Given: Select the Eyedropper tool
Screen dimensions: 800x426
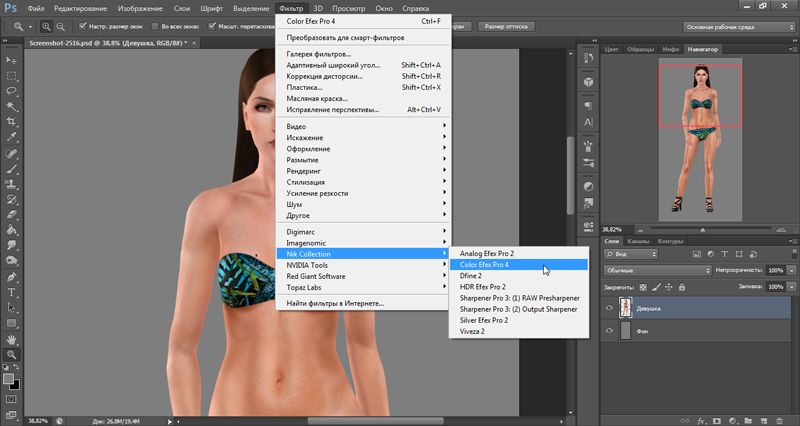Looking at the screenshot, I should pos(11,137).
